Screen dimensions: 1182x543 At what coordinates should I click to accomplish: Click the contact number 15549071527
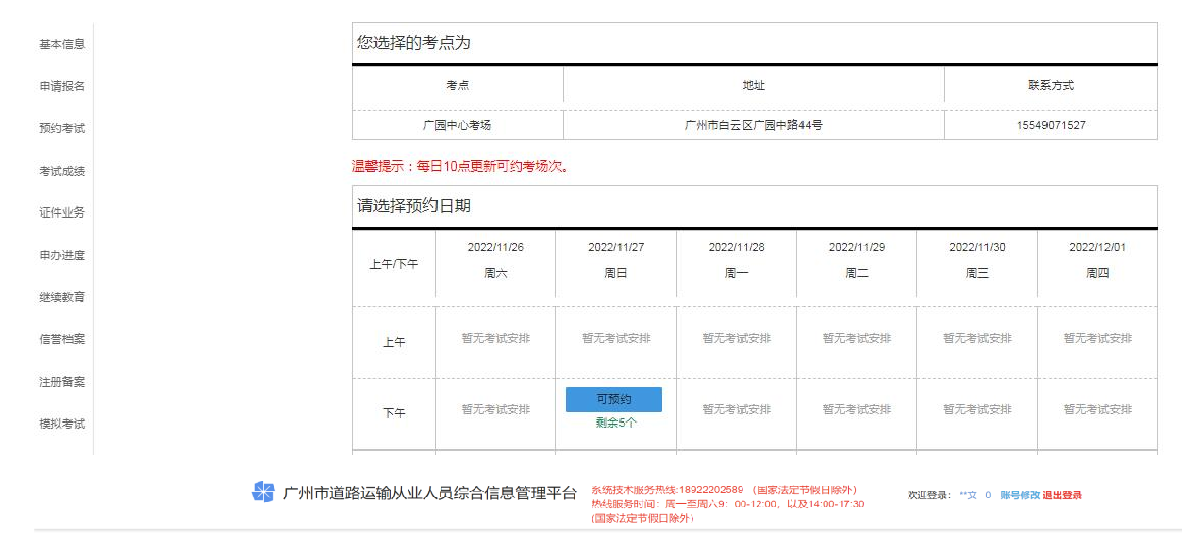tap(1050, 125)
